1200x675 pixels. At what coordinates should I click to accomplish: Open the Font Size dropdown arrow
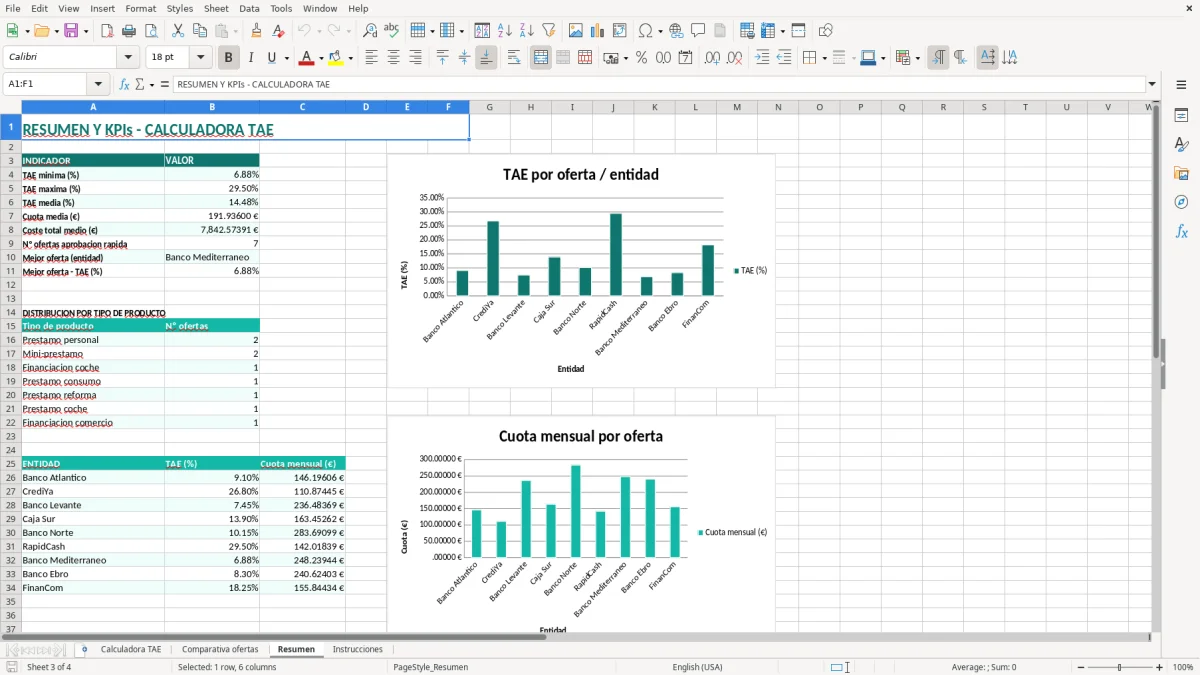pyautogui.click(x=201, y=58)
